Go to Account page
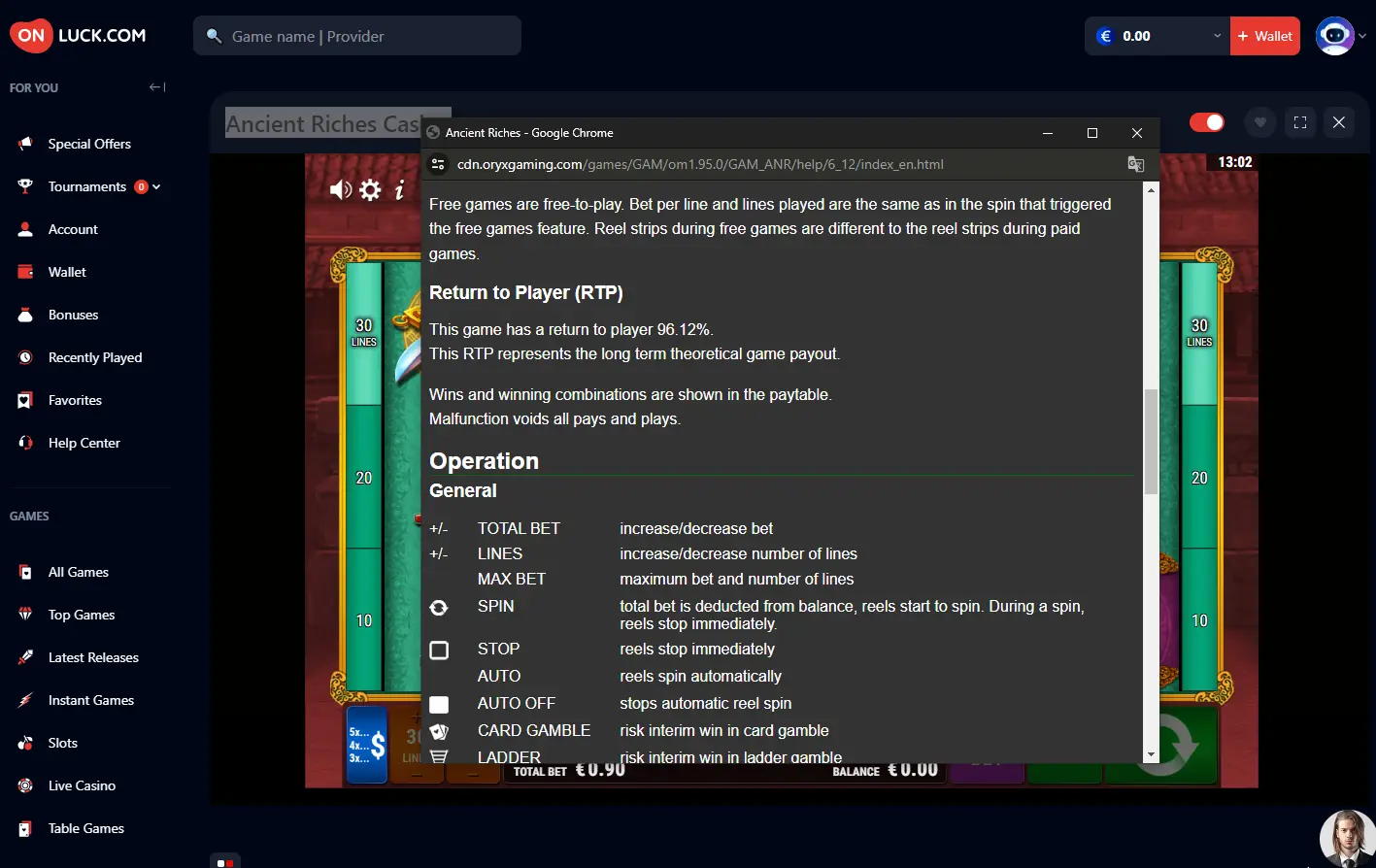This screenshot has width=1376, height=868. [73, 229]
